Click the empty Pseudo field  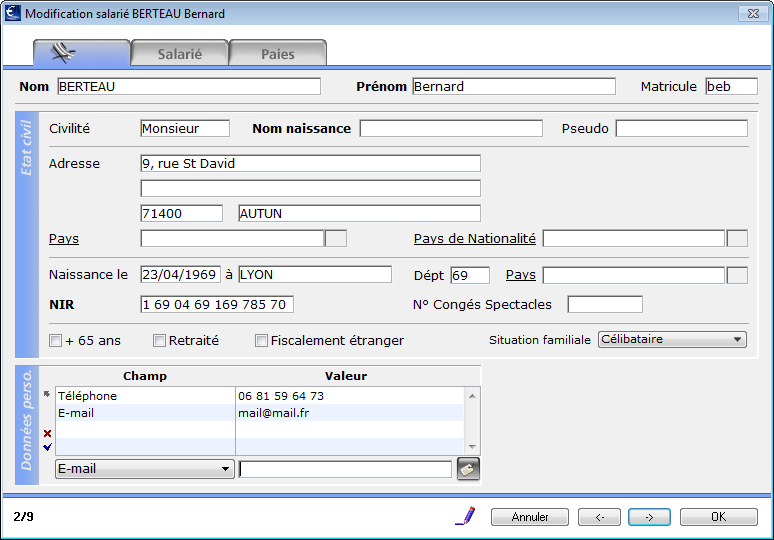(x=682, y=128)
